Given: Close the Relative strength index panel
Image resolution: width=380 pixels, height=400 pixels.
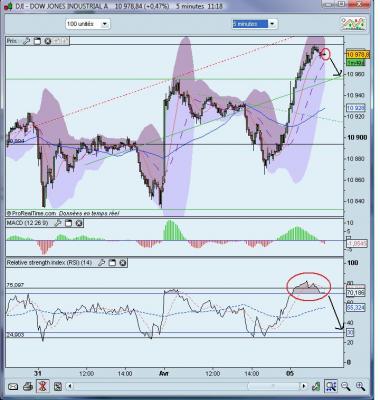Looking at the screenshot, I should click(123, 263).
